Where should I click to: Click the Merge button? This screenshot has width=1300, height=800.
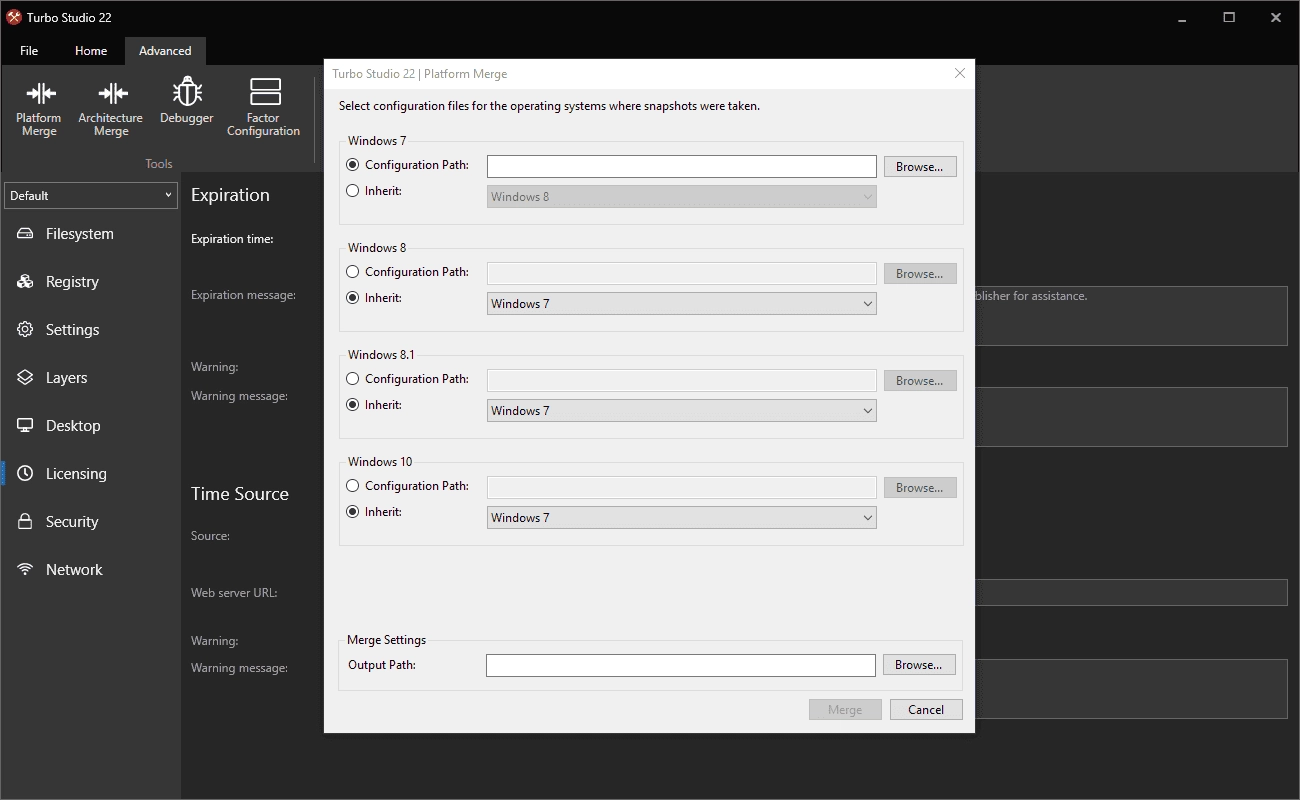click(845, 710)
